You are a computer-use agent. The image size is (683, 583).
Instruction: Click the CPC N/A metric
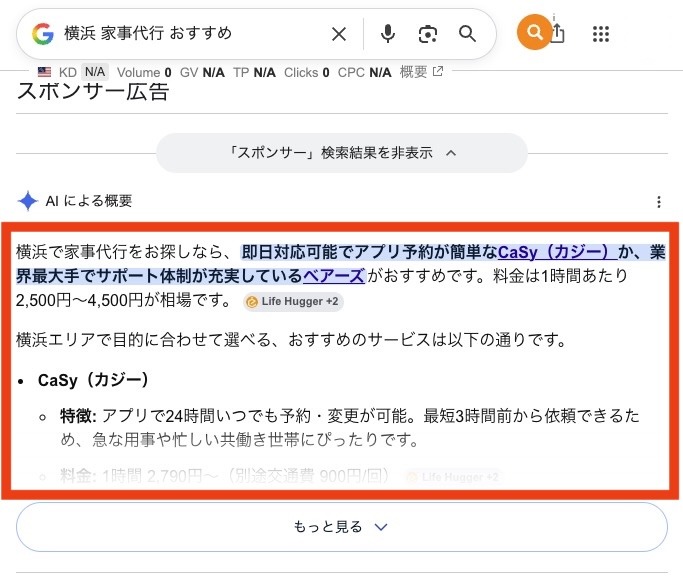(x=365, y=72)
